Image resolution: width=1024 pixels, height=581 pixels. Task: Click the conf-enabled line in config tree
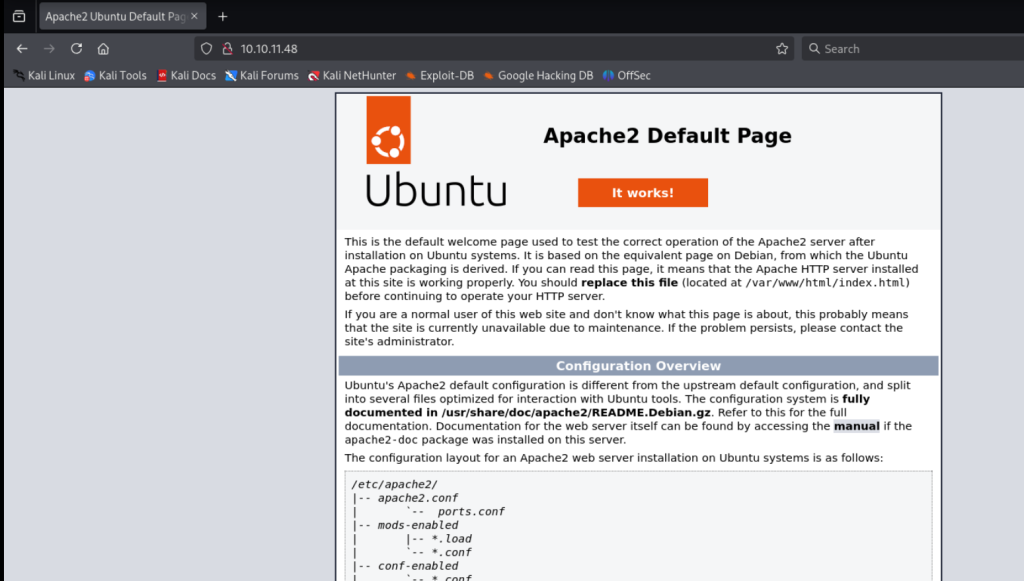click(x=418, y=566)
